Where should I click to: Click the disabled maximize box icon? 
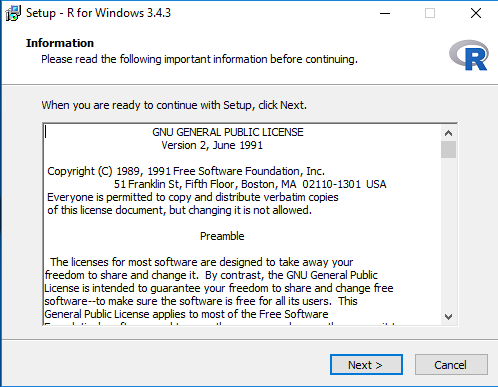pyautogui.click(x=430, y=13)
